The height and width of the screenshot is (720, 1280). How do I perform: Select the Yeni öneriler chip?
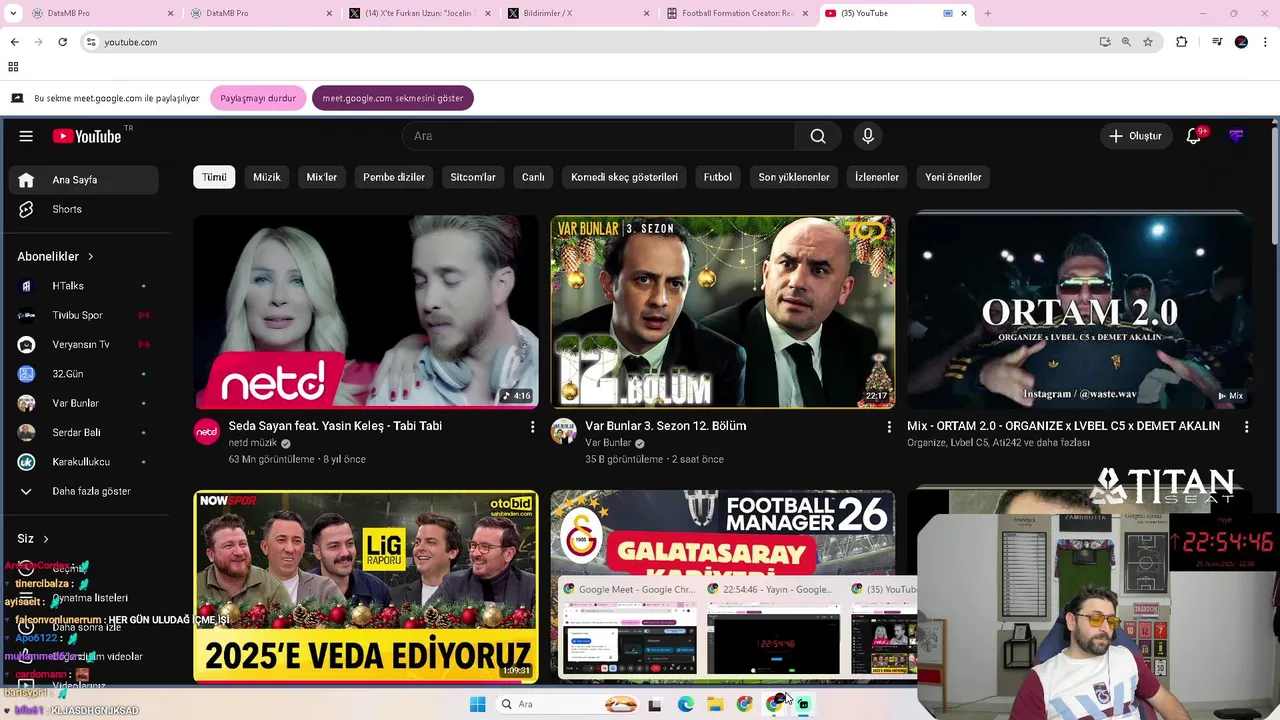953,177
